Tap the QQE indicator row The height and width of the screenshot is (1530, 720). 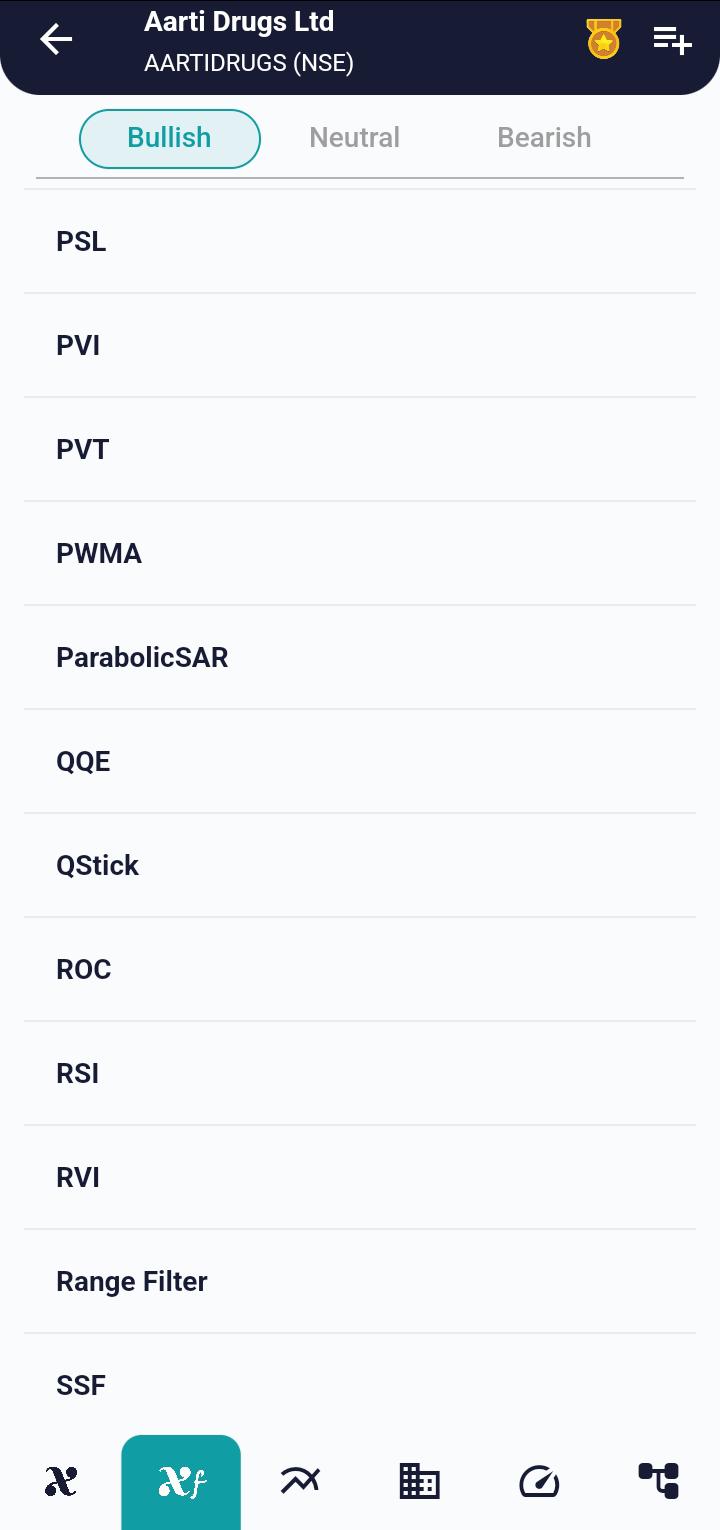pyautogui.click(x=360, y=762)
